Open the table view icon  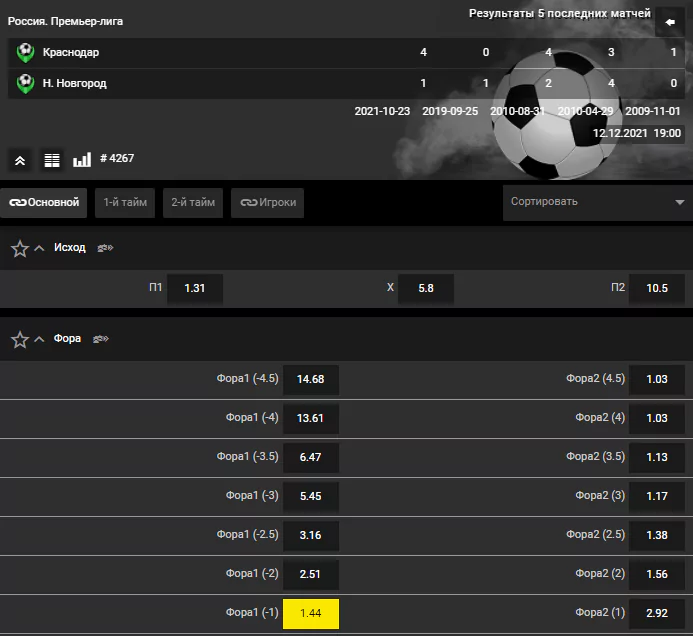pyautogui.click(x=52, y=160)
